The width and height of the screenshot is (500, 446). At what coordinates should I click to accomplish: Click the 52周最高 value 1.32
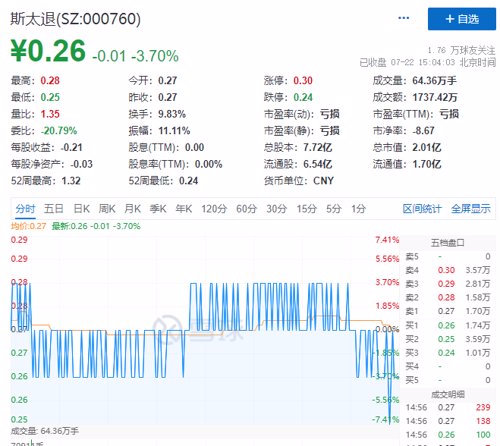pos(71,181)
